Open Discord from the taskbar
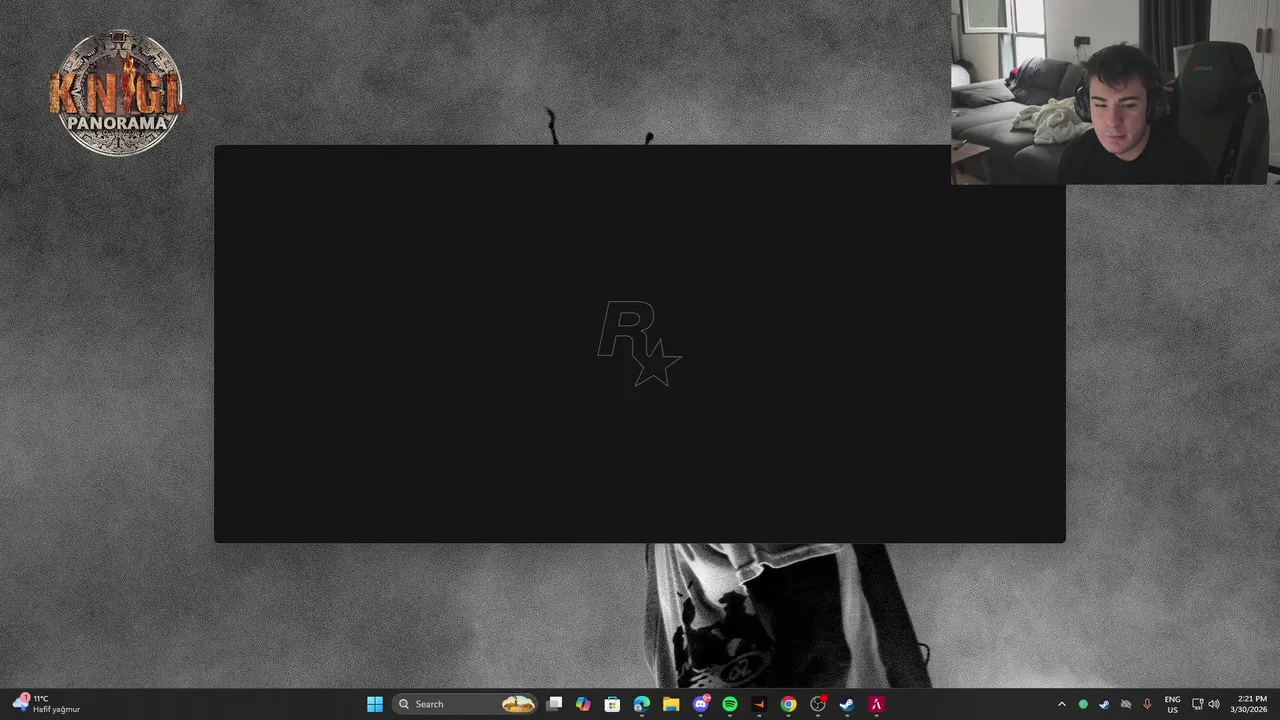The image size is (1280, 720). click(x=700, y=704)
